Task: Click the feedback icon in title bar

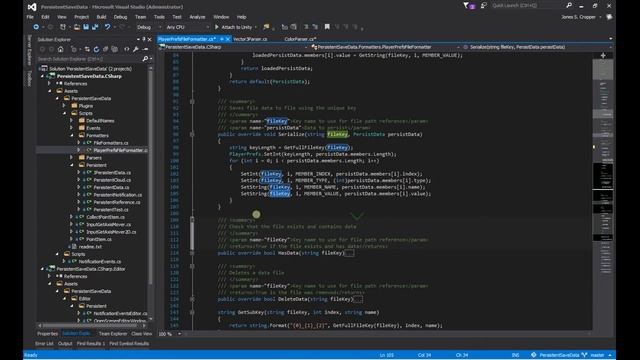Action: tap(484, 6)
